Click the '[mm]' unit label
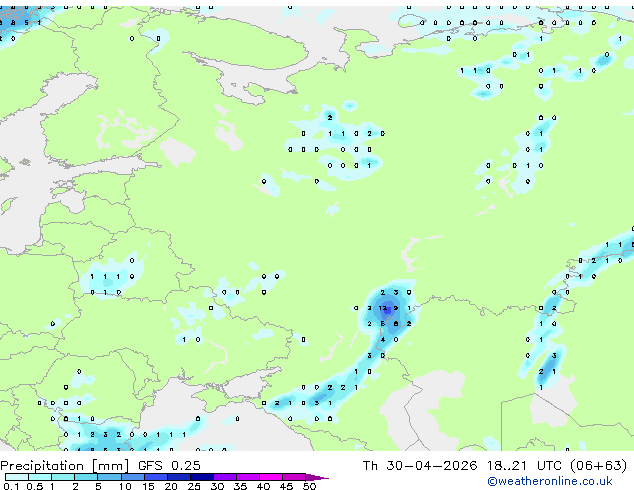 (x=110, y=466)
